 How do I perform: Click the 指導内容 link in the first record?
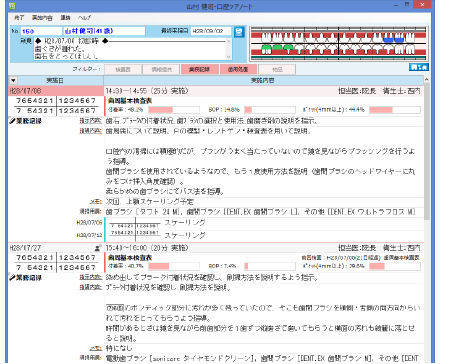90,131
